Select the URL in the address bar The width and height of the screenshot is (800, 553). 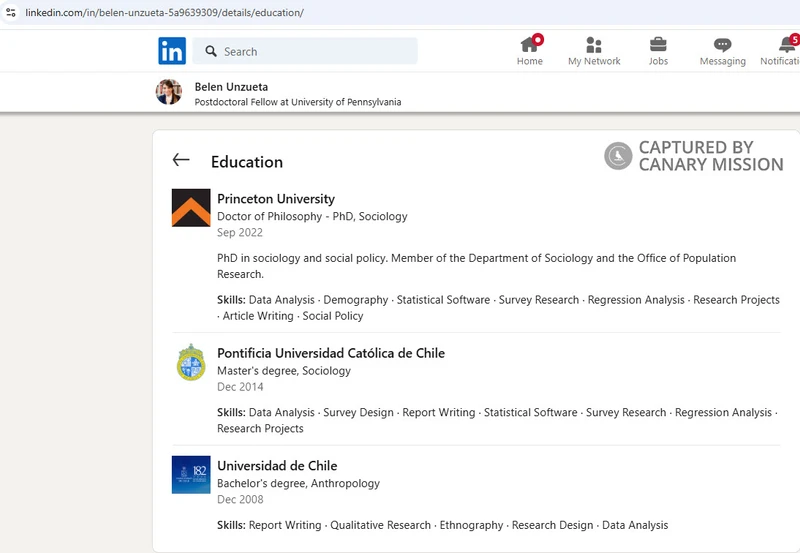point(164,12)
